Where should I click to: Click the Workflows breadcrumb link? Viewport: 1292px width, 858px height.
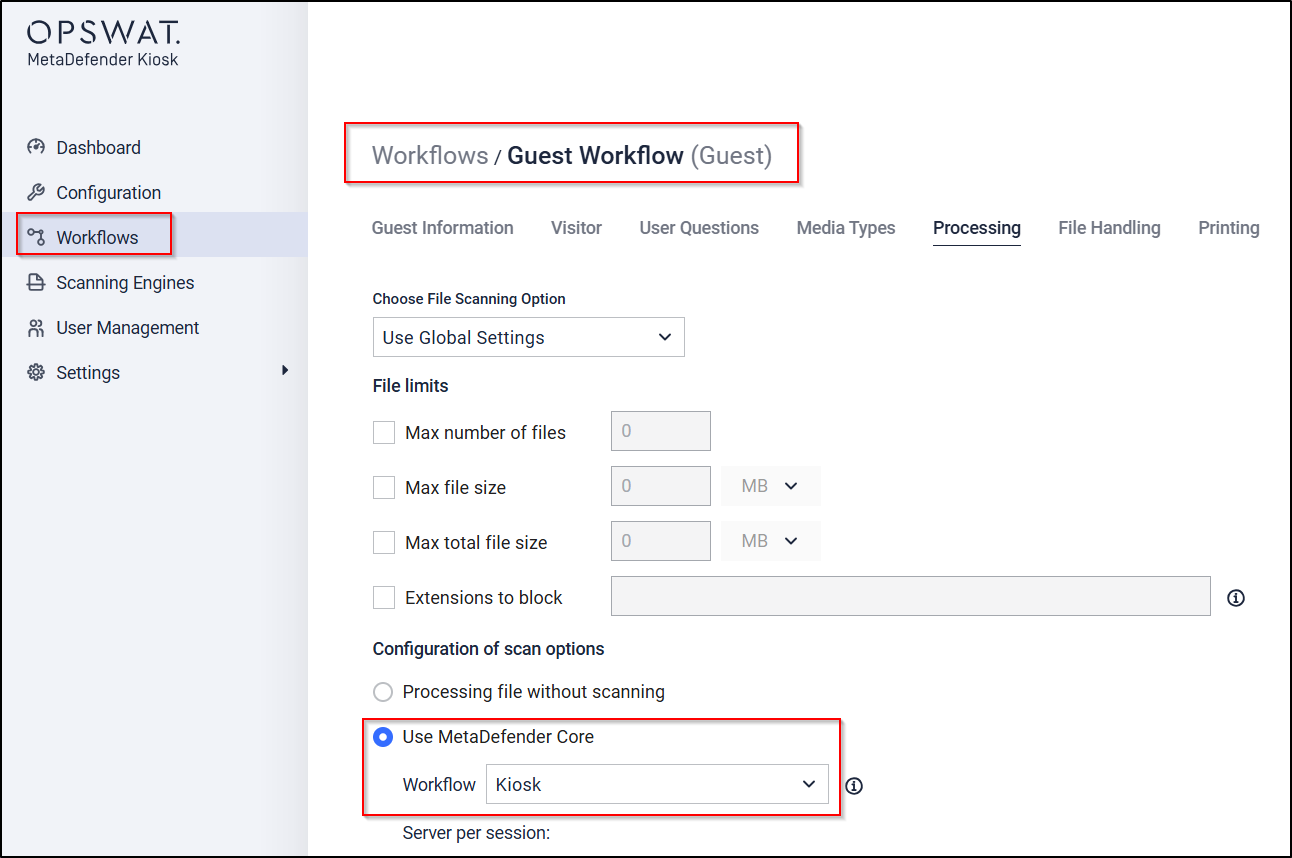(430, 156)
